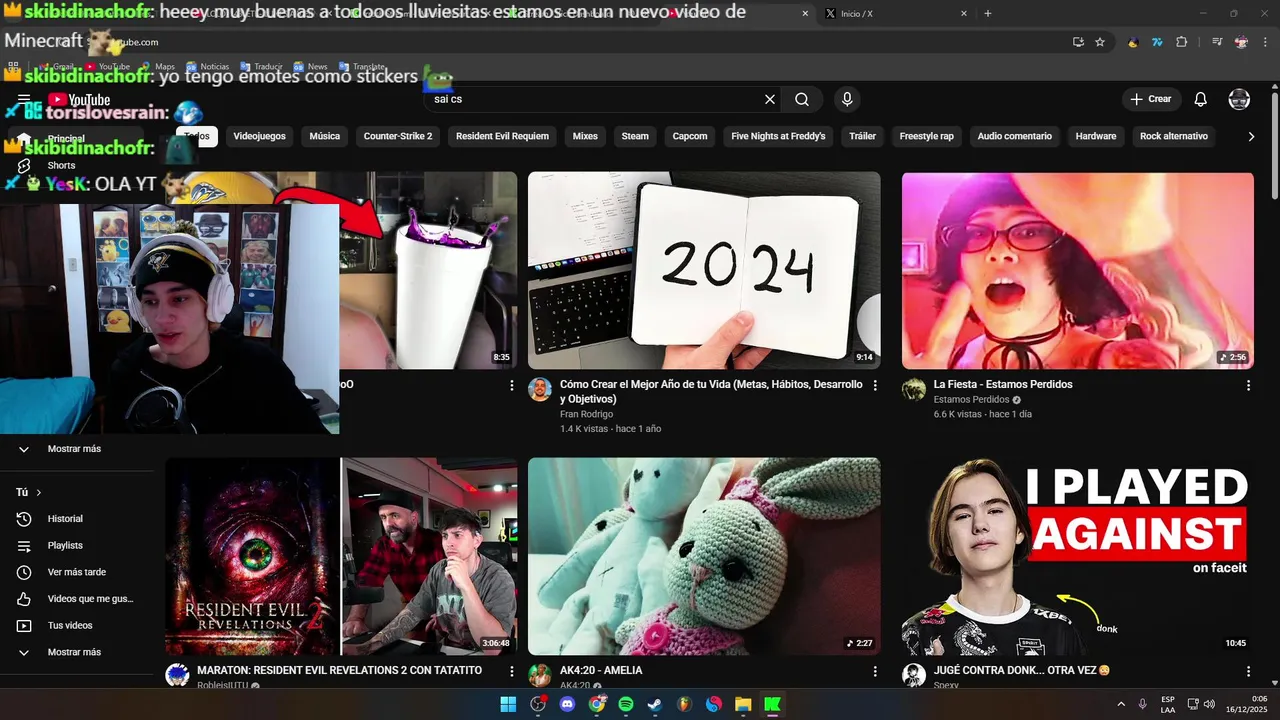Select the Videojuegos filter chip

coord(259,136)
